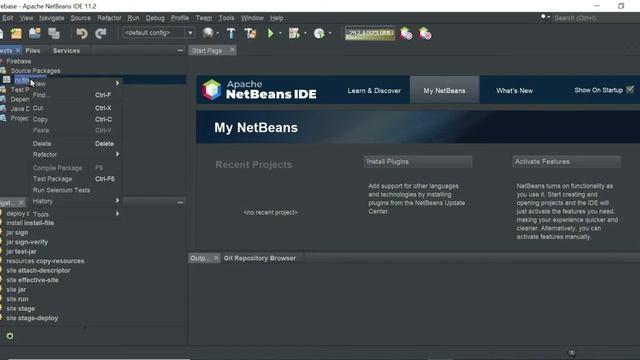Click the Open Project toolbar icon
Image resolution: width=640 pixels, height=360 pixels.
[35, 33]
